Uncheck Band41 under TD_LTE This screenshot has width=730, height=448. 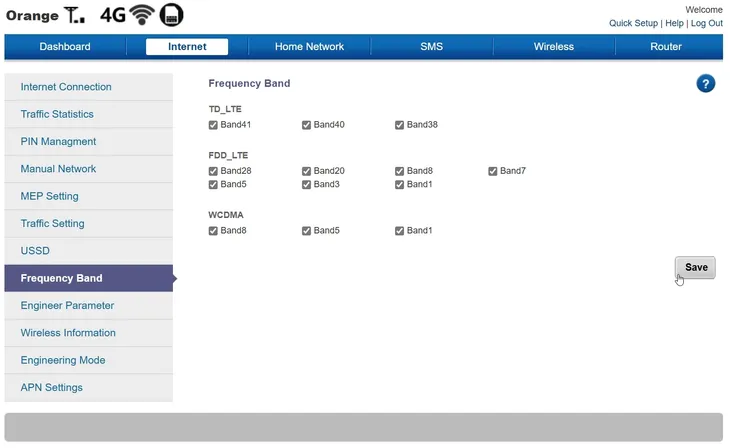click(x=213, y=125)
